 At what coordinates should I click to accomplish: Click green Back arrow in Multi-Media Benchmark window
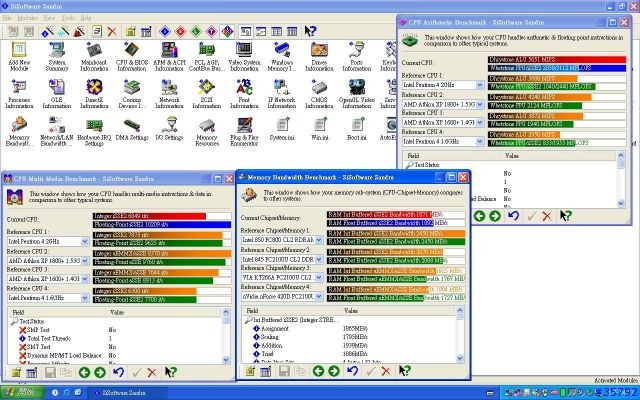point(84,372)
